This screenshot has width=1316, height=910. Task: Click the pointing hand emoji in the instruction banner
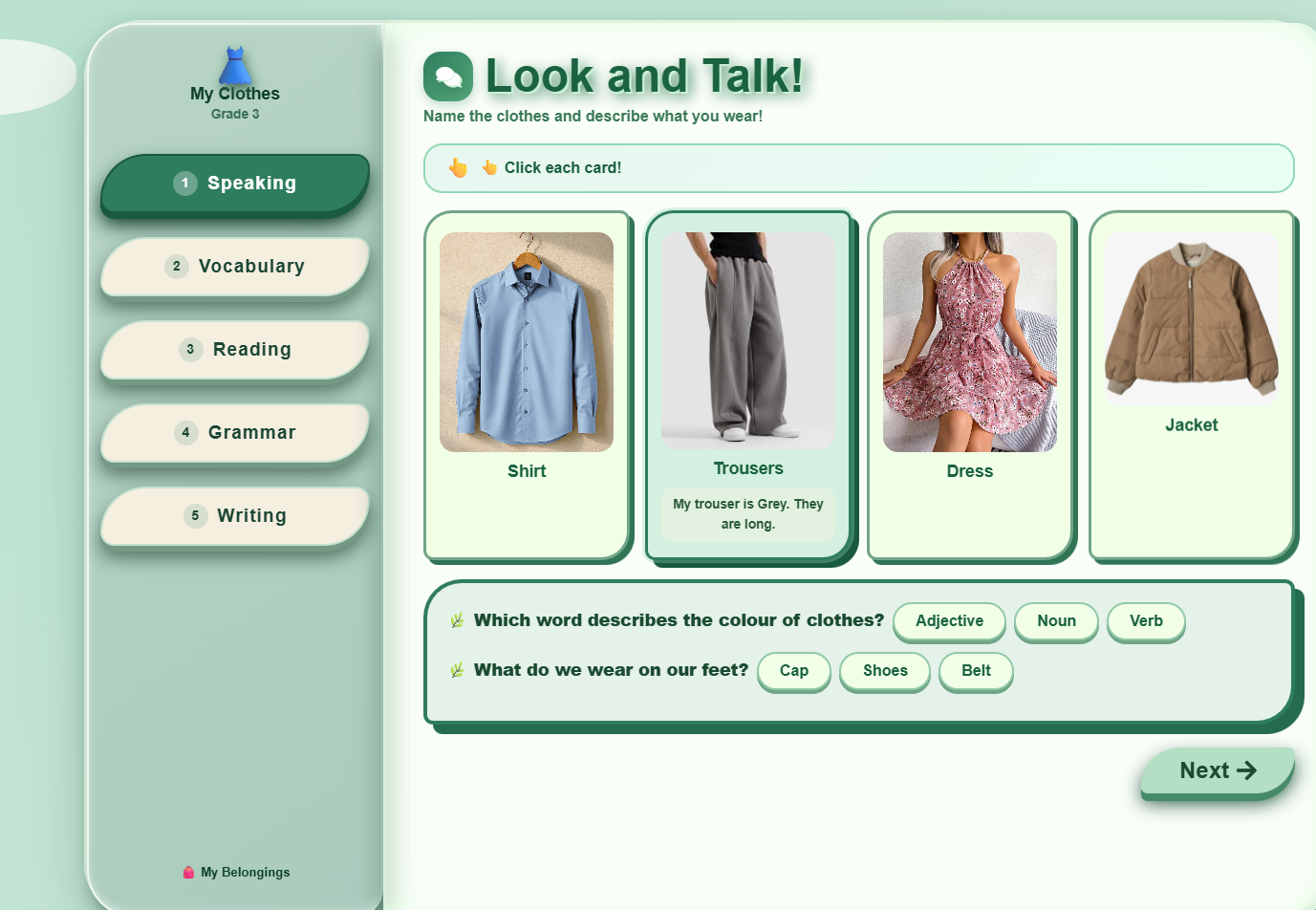click(x=458, y=166)
